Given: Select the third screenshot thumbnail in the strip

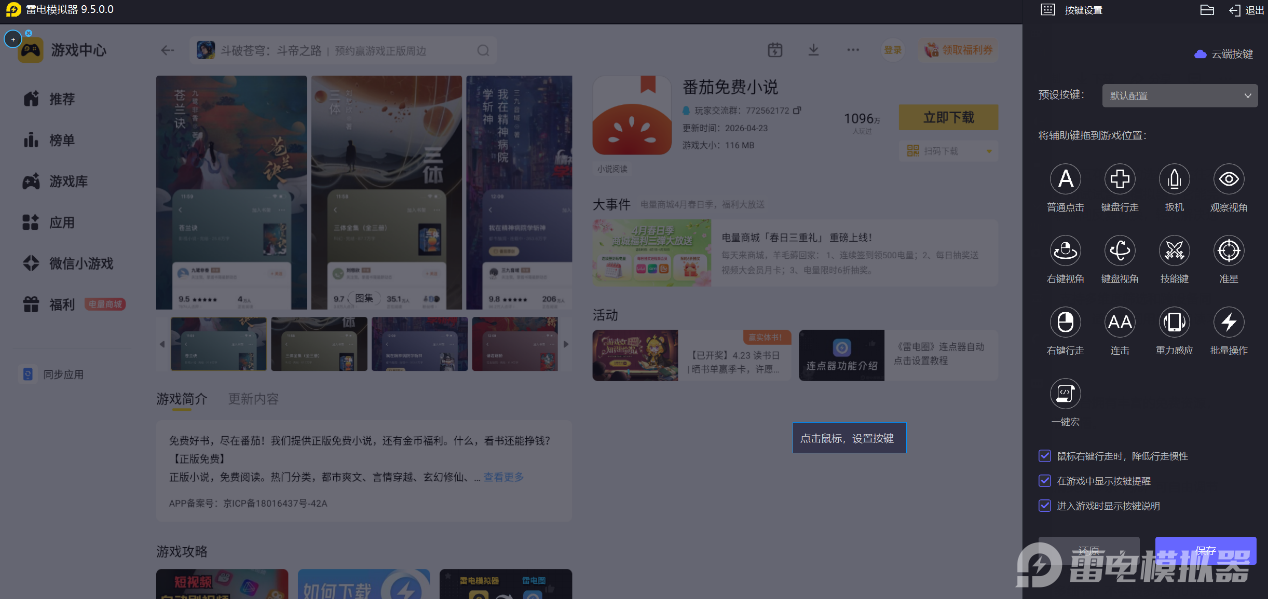Looking at the screenshot, I should [420, 344].
